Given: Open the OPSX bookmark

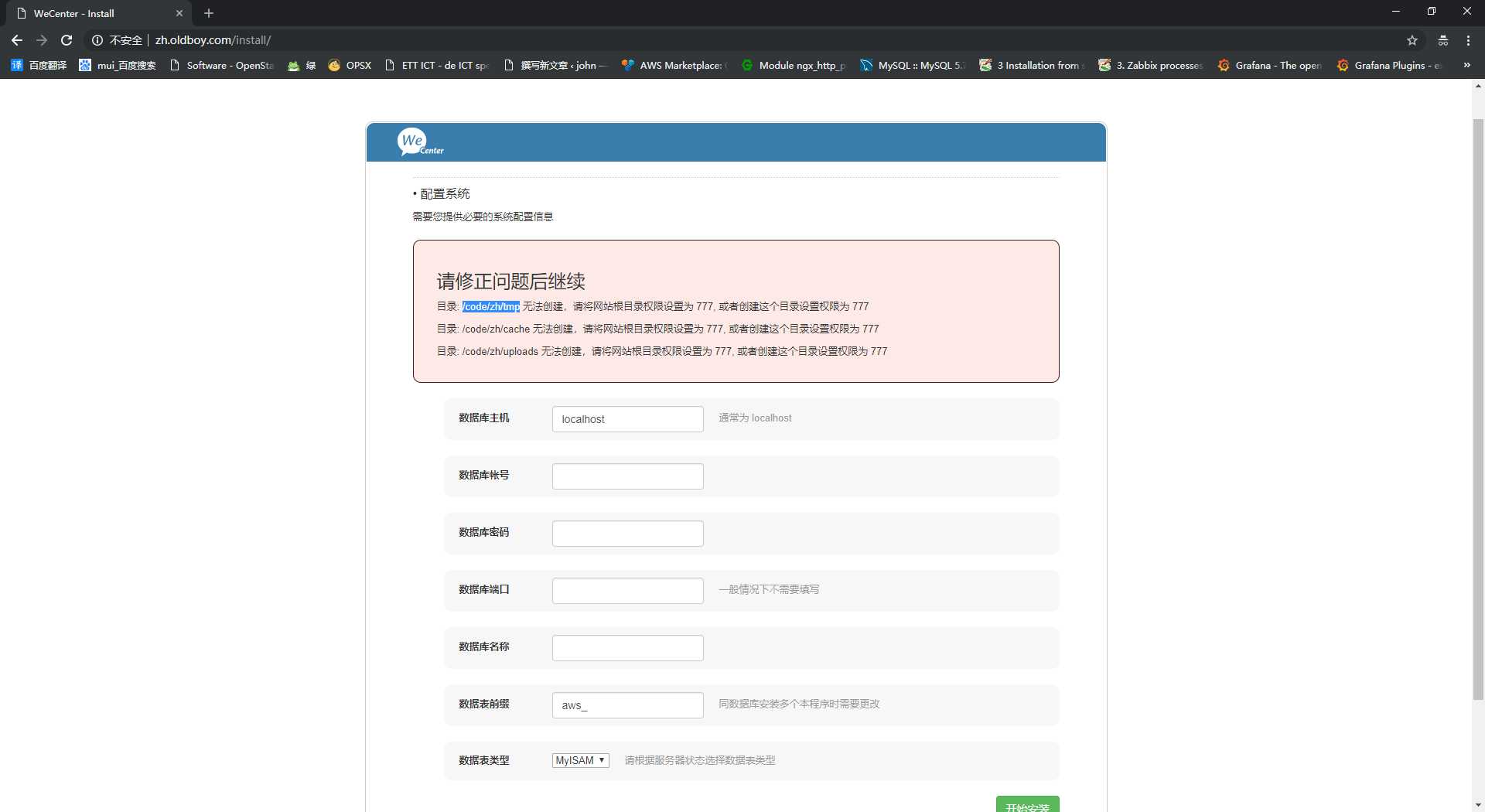Looking at the screenshot, I should tap(350, 65).
